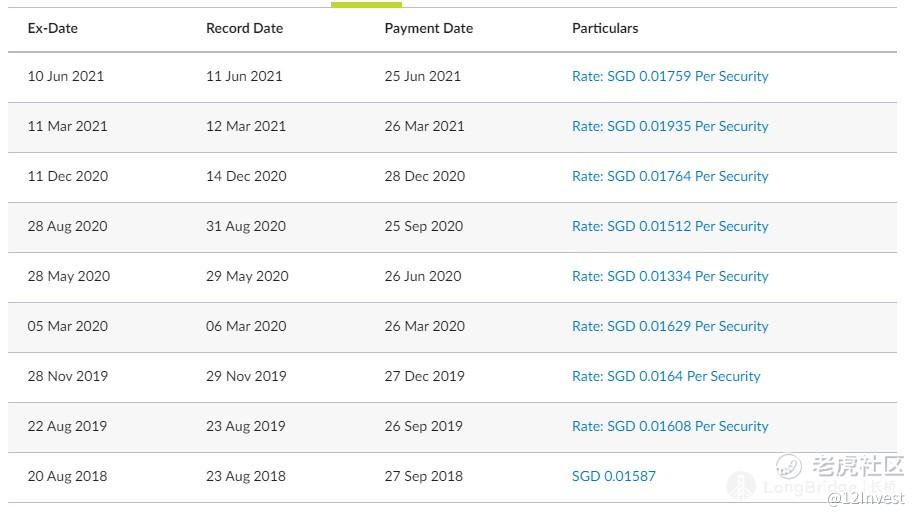922x519 pixels.
Task: Open the SGD 0.01764 Per Security rate link
Action: click(x=670, y=176)
